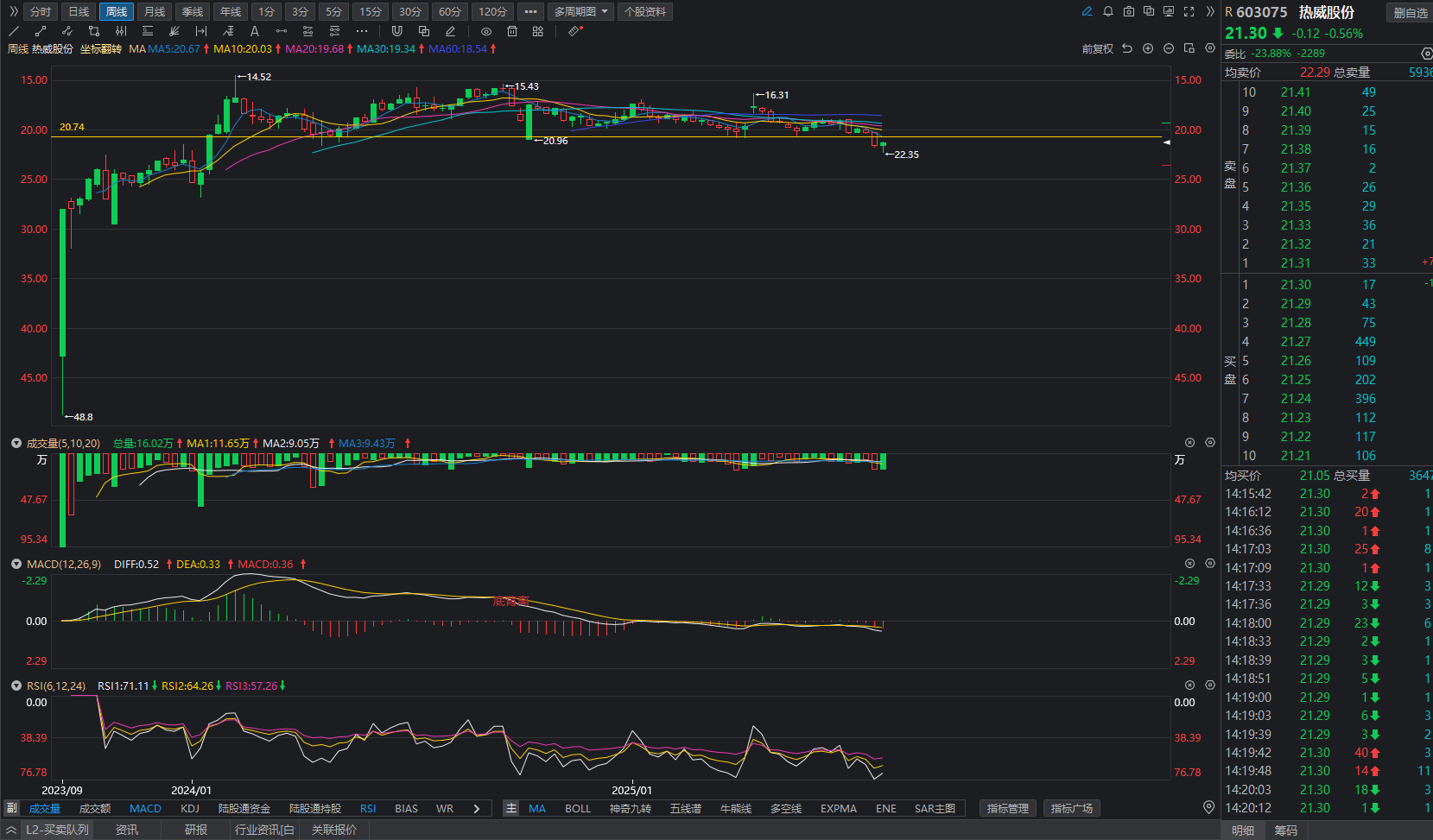The width and height of the screenshot is (1433, 840).
Task: Take a chart screenshot with camera icon
Action: [1129, 11]
